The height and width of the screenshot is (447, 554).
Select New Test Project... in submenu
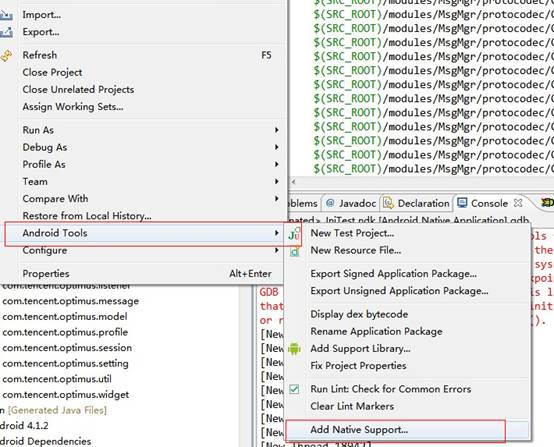click(407, 234)
